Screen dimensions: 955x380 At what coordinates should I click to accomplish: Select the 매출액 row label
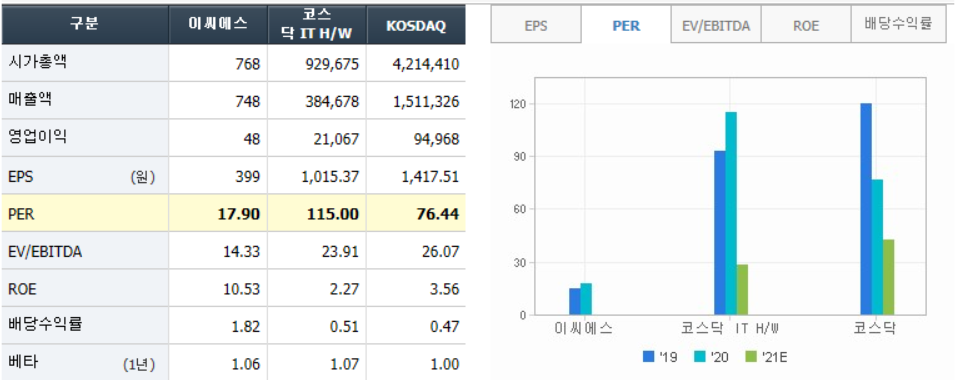click(31, 100)
